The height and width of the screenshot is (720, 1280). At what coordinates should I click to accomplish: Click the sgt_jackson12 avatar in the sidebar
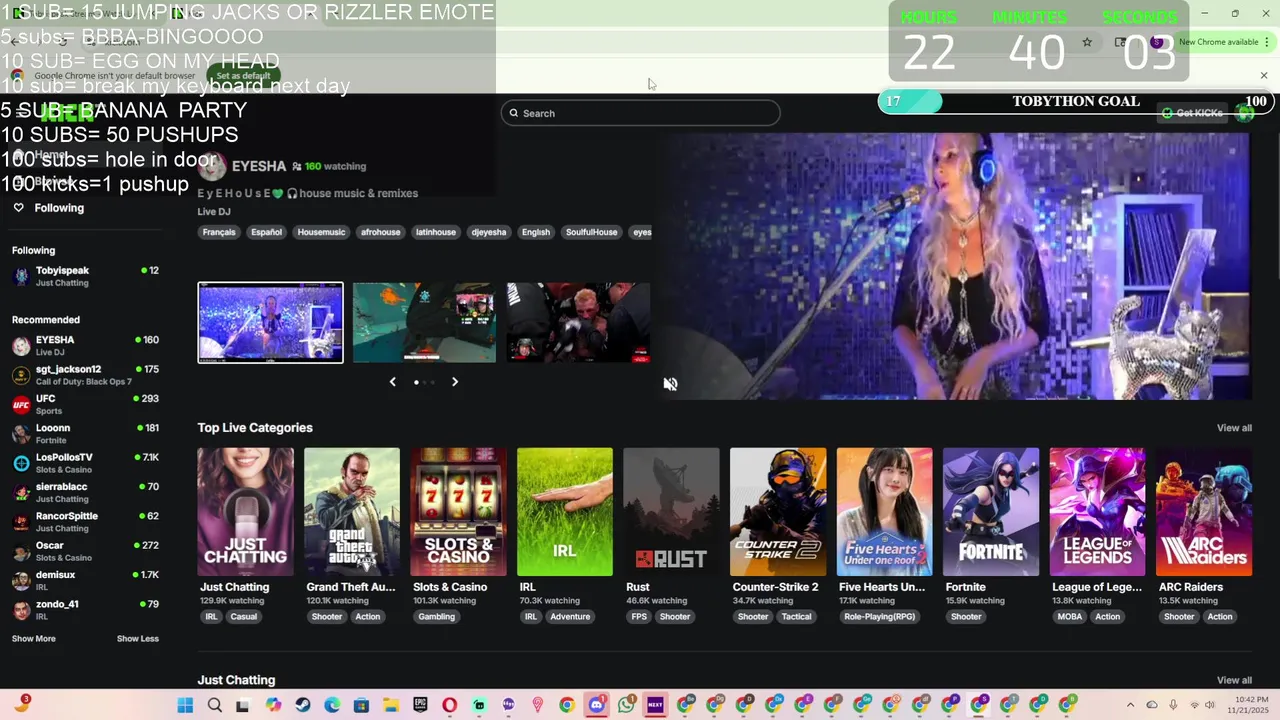pos(21,375)
